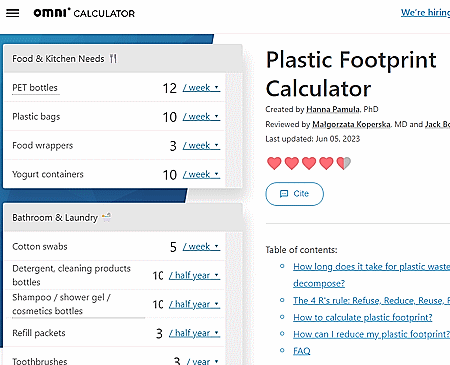The width and height of the screenshot is (450, 365).
Task: Click the Cotton swabs label
Action: pos(40,247)
